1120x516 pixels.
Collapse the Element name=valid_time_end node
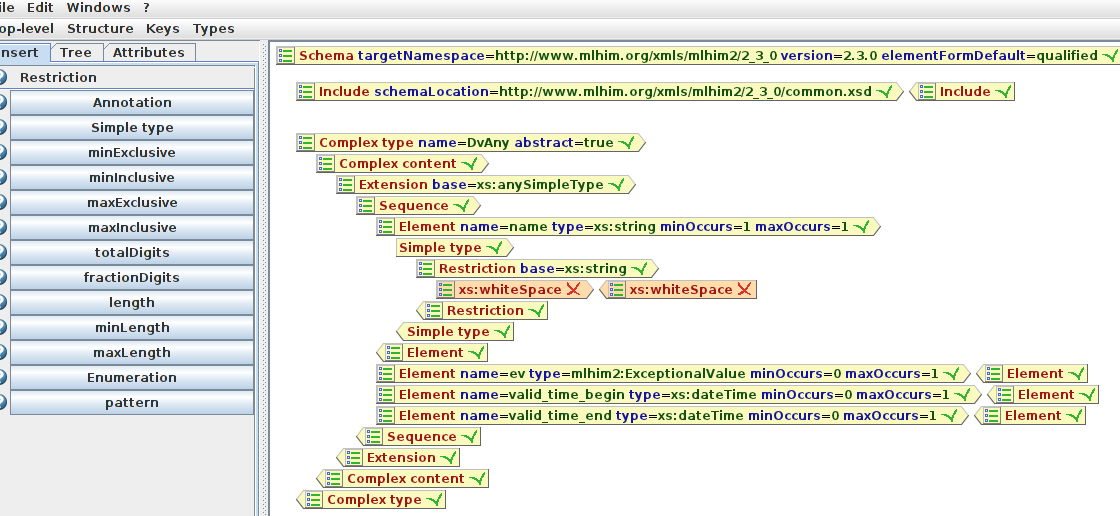[386, 416]
